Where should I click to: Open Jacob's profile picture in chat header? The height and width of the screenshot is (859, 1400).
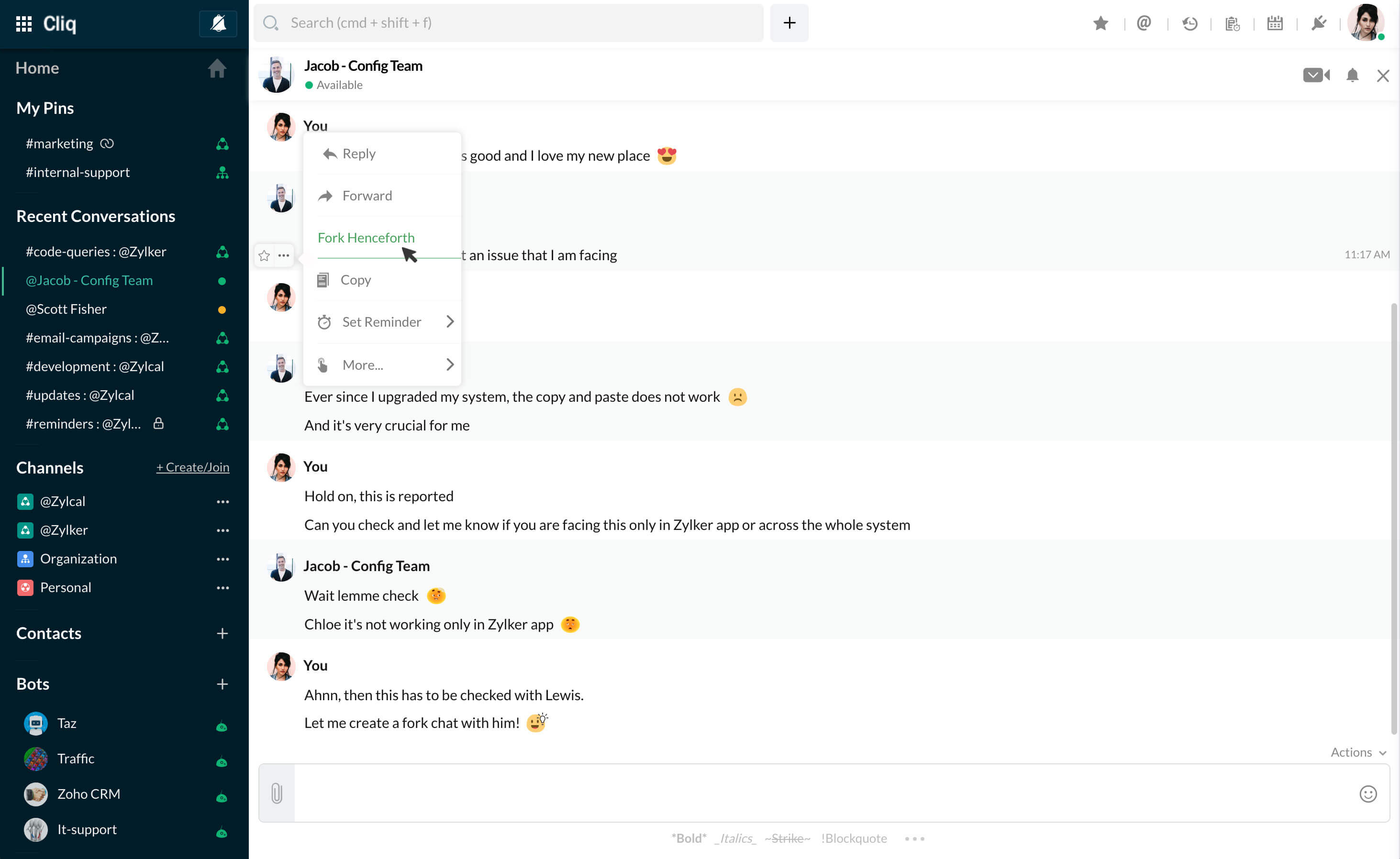click(277, 75)
